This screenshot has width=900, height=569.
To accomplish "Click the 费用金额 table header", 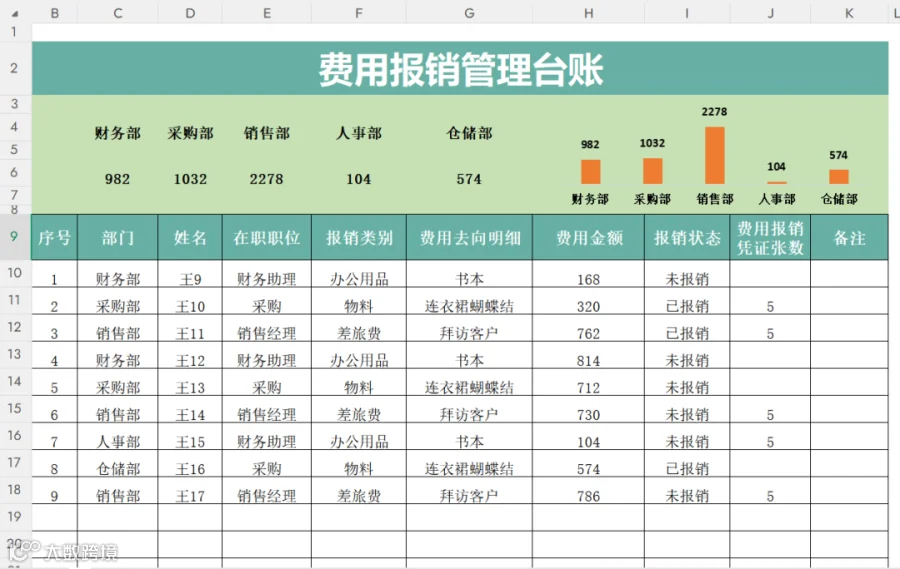I will (x=588, y=237).
